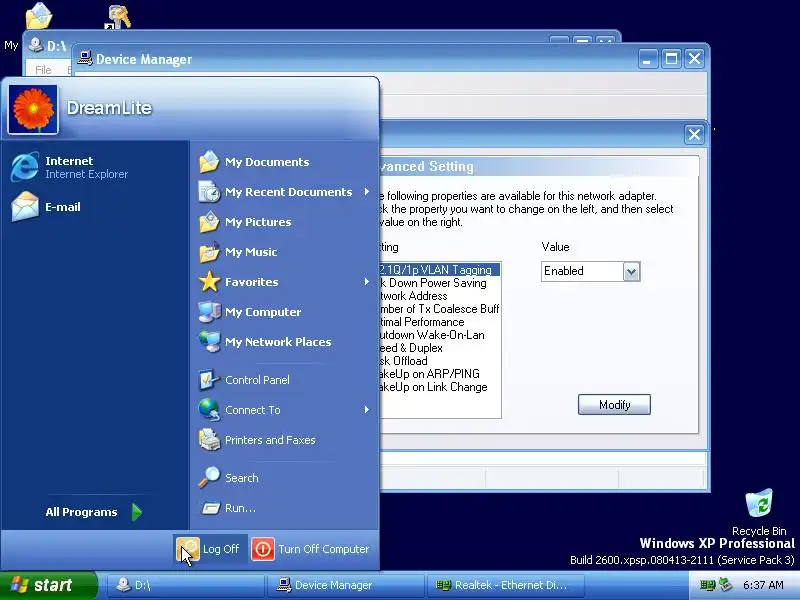Viewport: 800px width, 600px height.
Task: Open Control Panel
Action: [244, 380]
